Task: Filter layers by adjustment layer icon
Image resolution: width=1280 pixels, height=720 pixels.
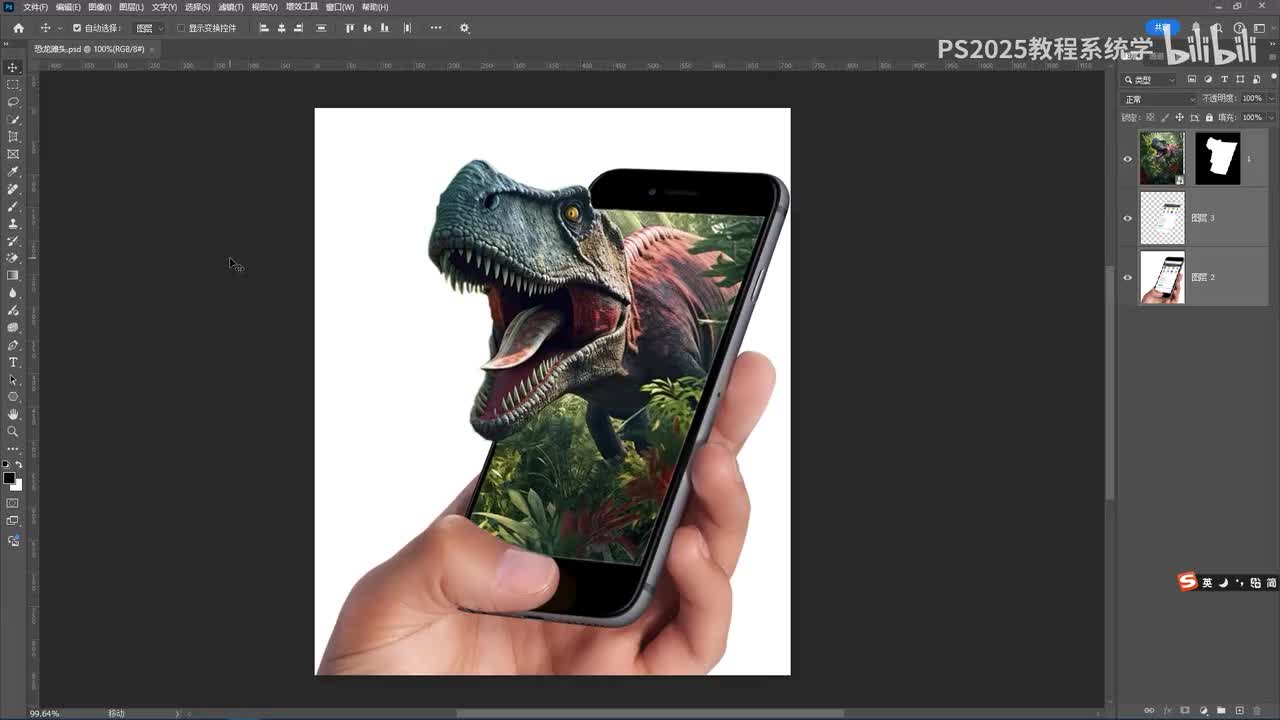Action: [1208, 79]
